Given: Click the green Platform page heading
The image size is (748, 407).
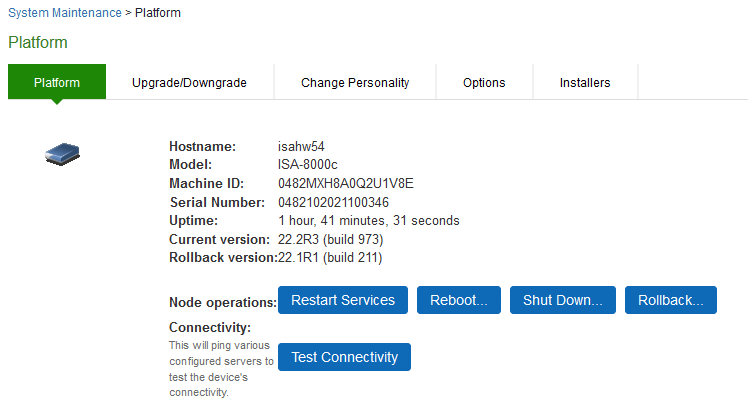Looking at the screenshot, I should [x=38, y=43].
